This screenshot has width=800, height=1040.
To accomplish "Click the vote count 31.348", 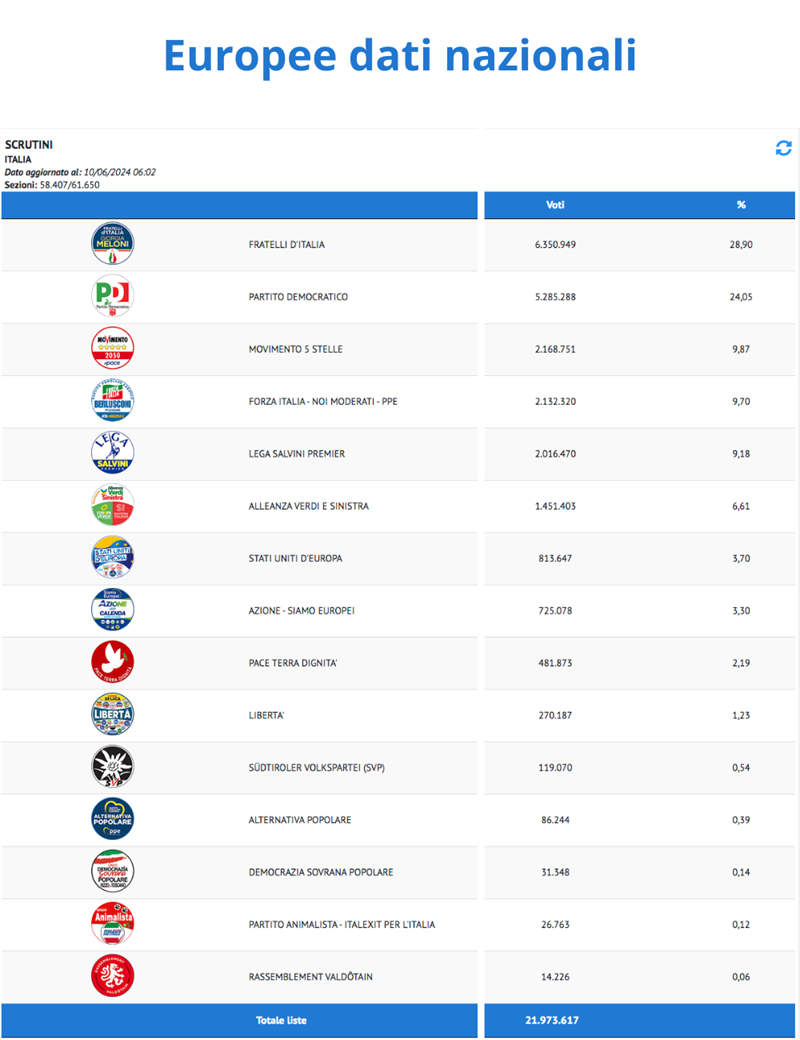I will tap(555, 873).
